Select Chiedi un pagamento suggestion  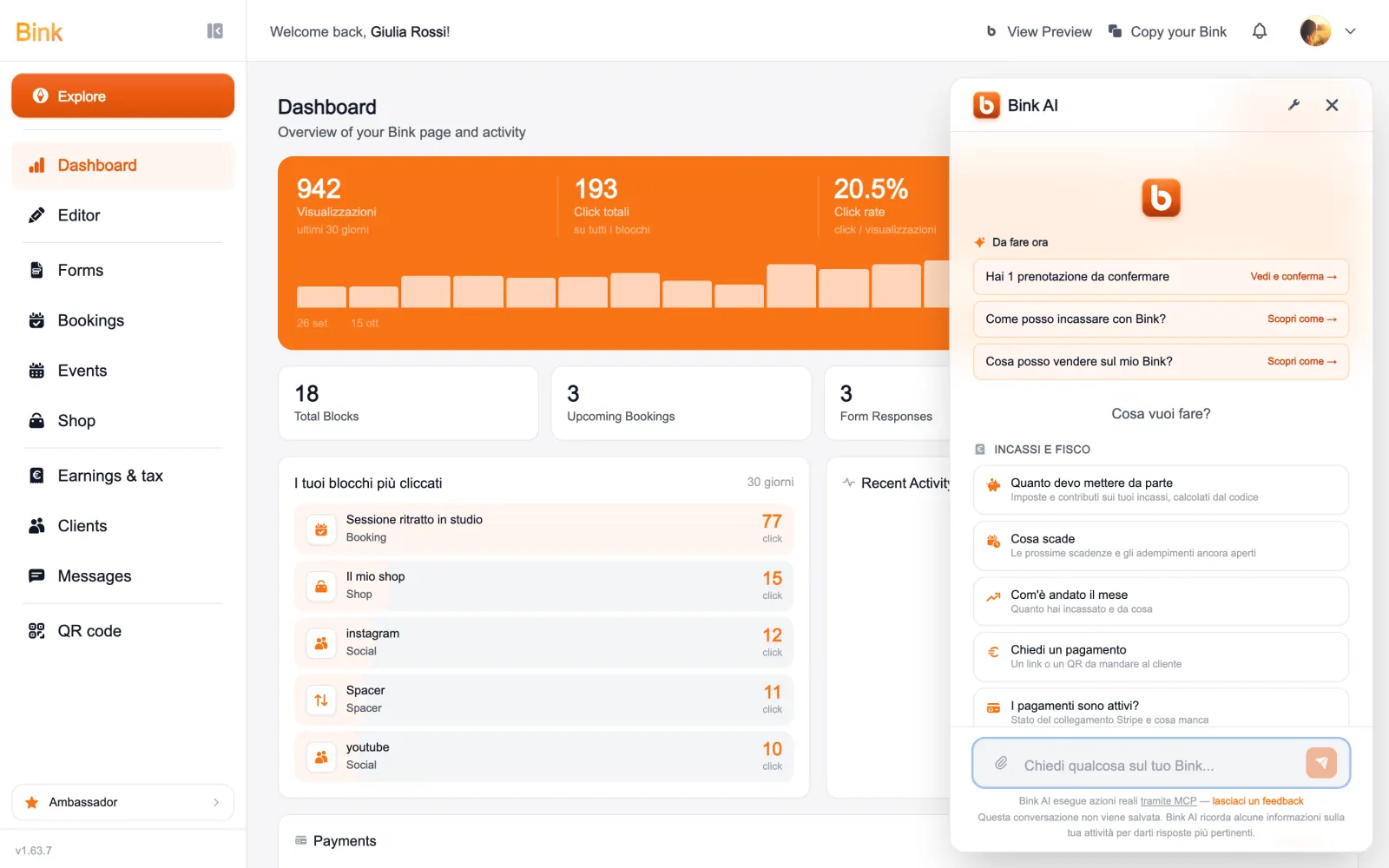(1161, 656)
